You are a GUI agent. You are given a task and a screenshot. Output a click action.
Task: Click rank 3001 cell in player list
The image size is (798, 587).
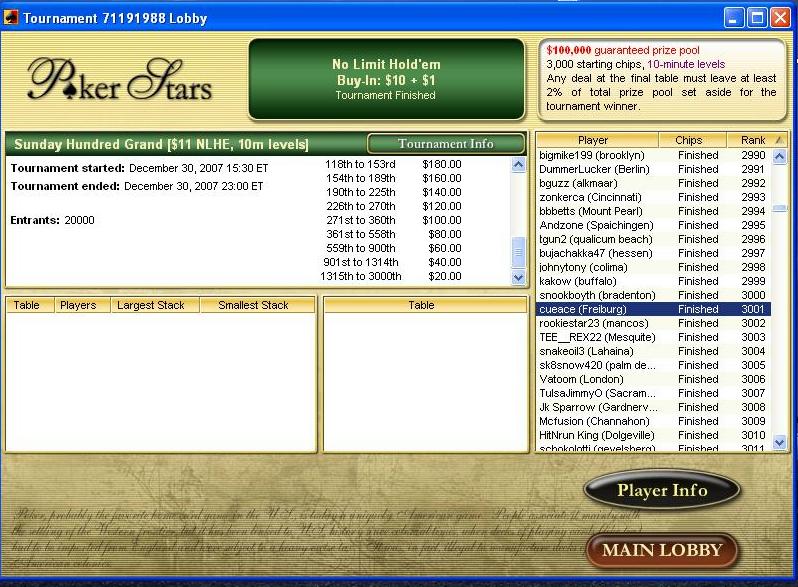[753, 309]
